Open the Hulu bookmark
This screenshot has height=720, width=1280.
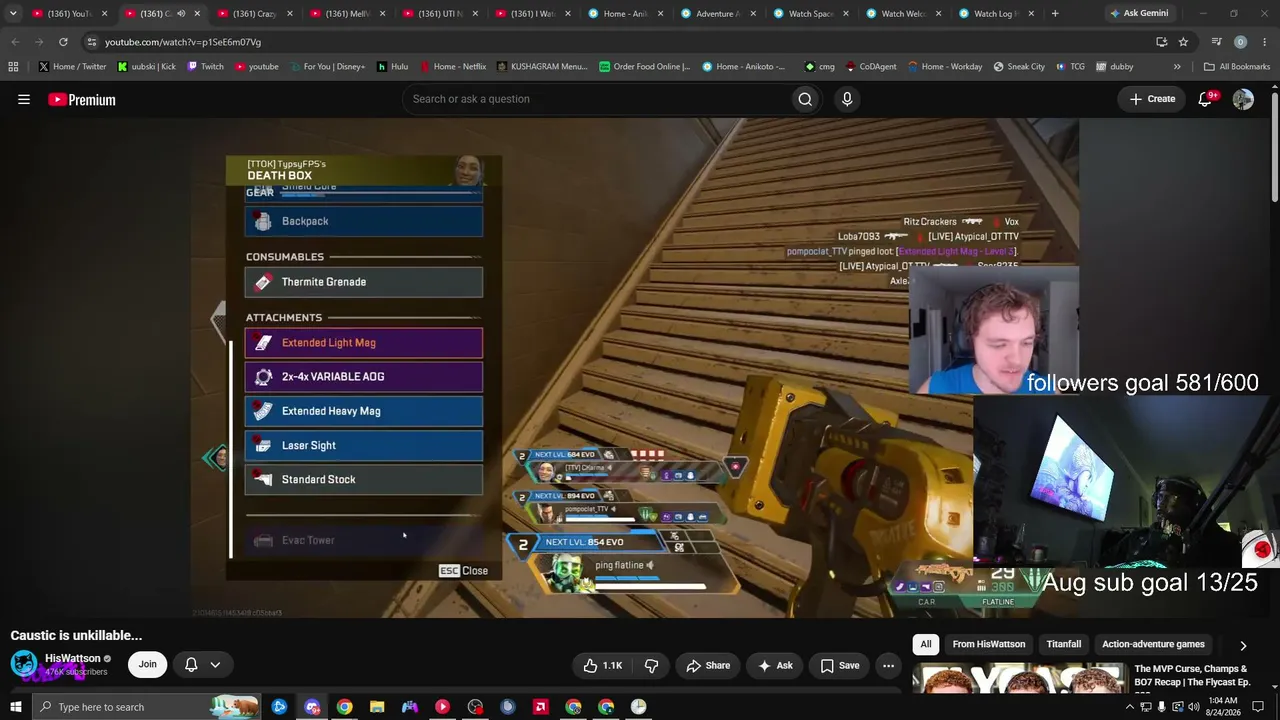393,67
